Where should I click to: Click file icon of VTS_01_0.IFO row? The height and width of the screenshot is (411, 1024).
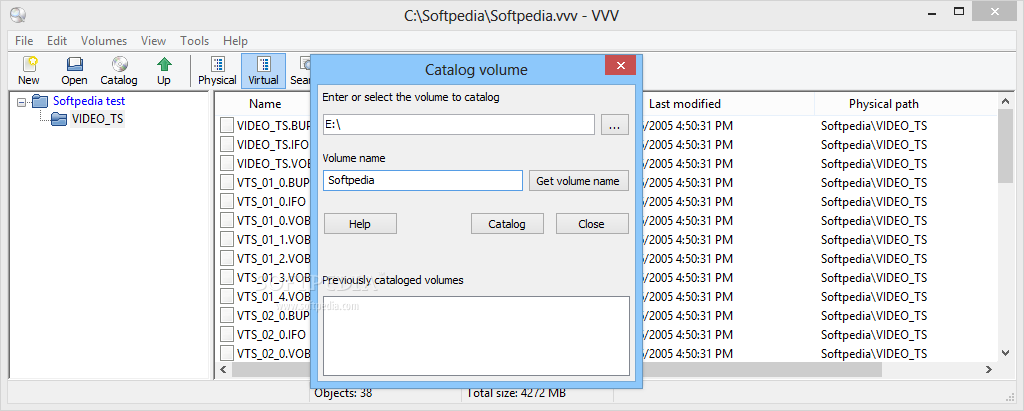[227, 201]
